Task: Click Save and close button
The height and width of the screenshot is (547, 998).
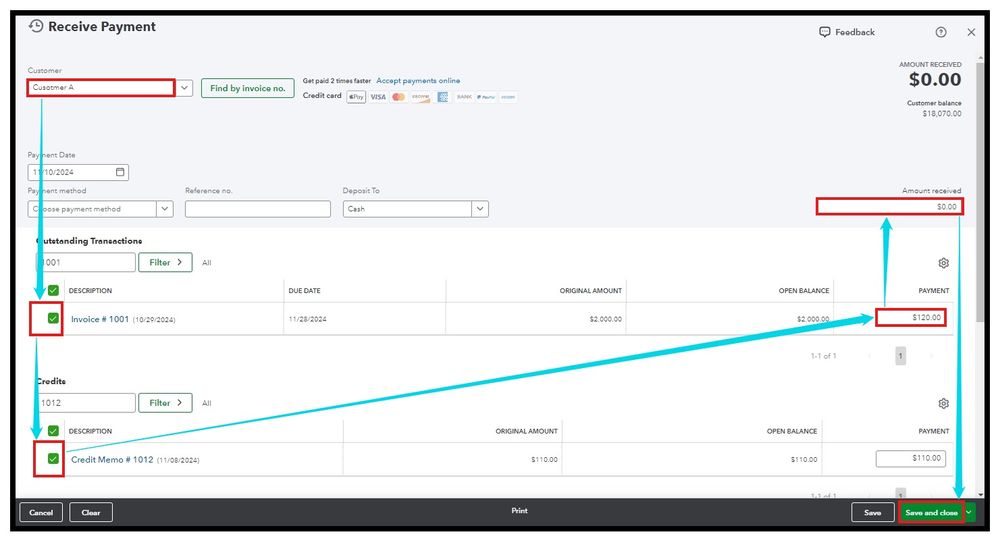Action: click(931, 513)
